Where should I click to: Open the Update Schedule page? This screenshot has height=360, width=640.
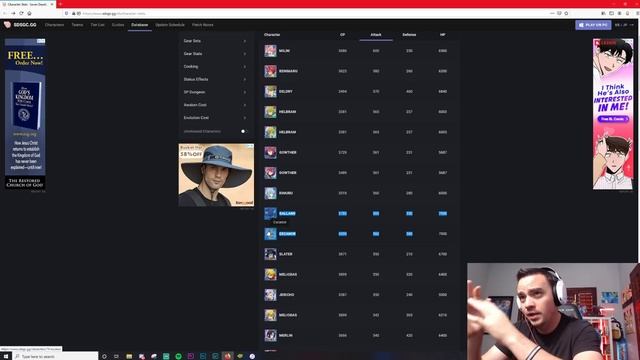170,25
